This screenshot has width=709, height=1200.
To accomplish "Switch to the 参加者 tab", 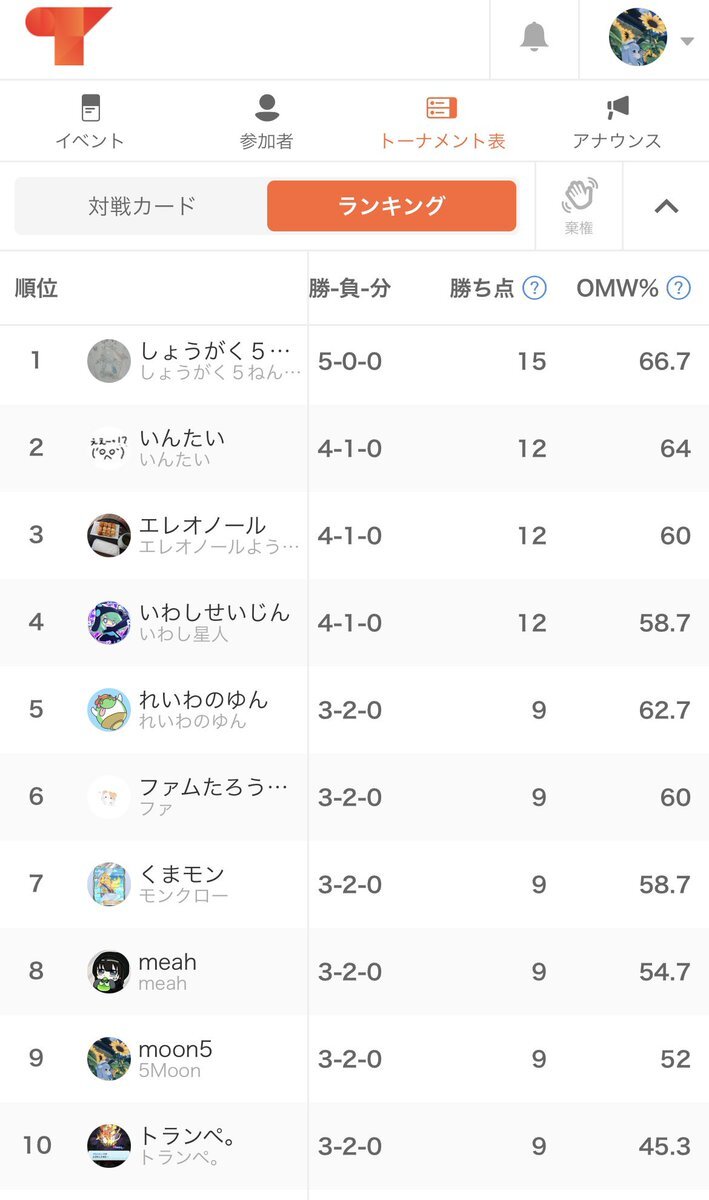I will (266, 121).
